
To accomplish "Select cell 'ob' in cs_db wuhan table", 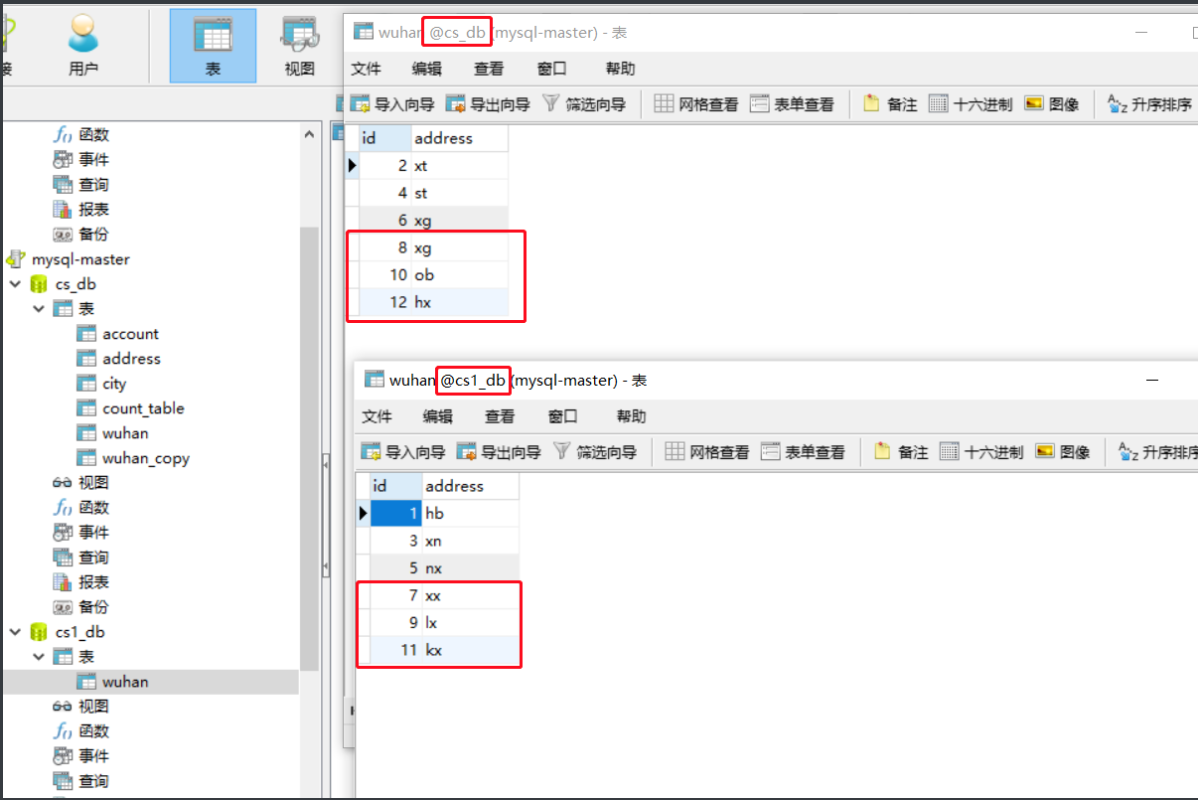I will (x=459, y=274).
